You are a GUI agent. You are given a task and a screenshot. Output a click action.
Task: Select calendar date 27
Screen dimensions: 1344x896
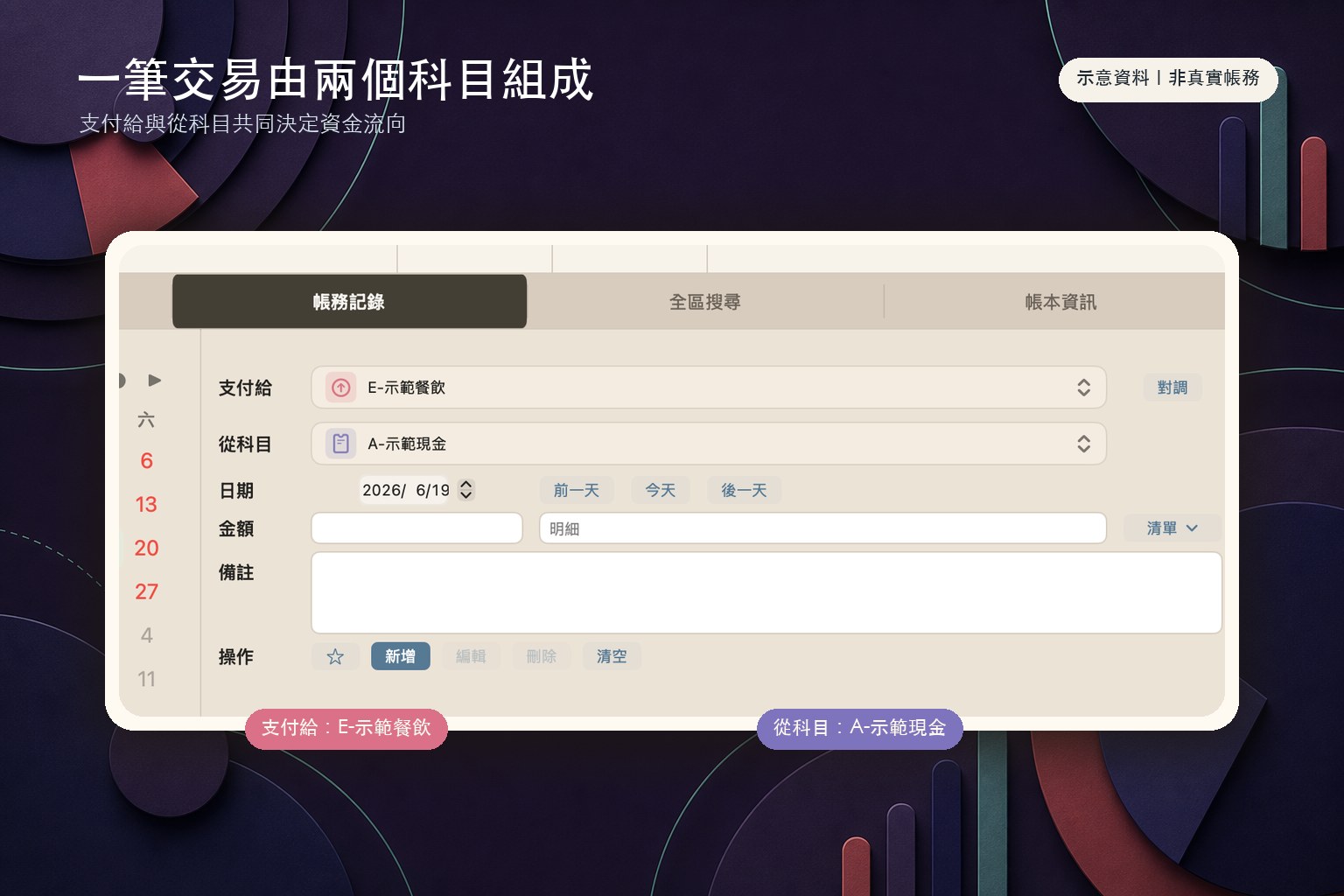(x=146, y=592)
